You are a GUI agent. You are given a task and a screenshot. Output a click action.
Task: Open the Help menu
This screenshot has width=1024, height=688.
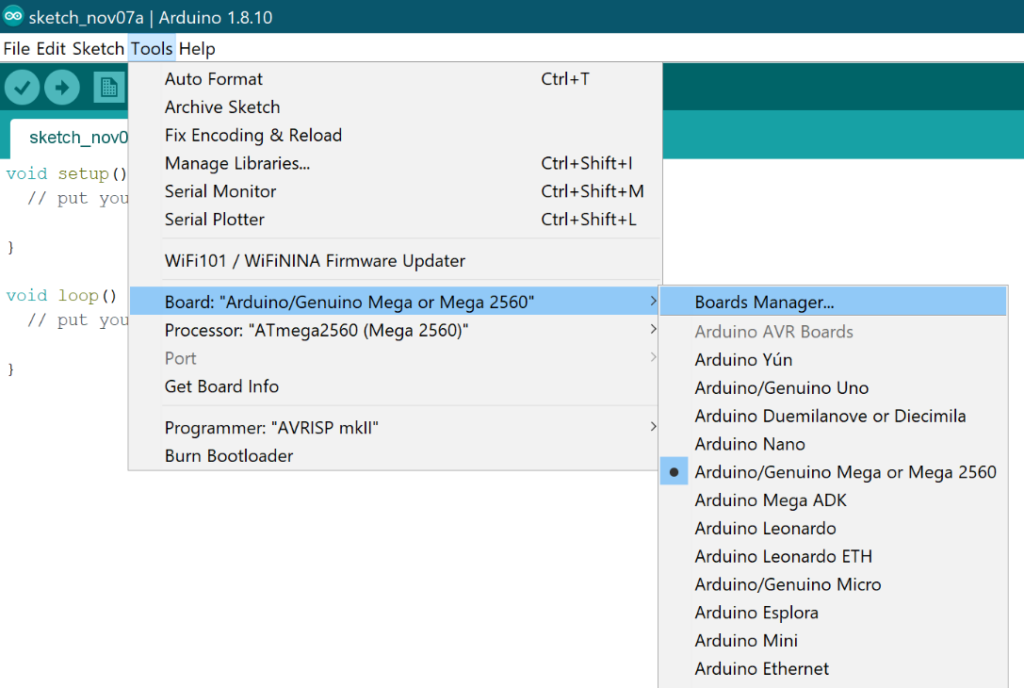197,49
